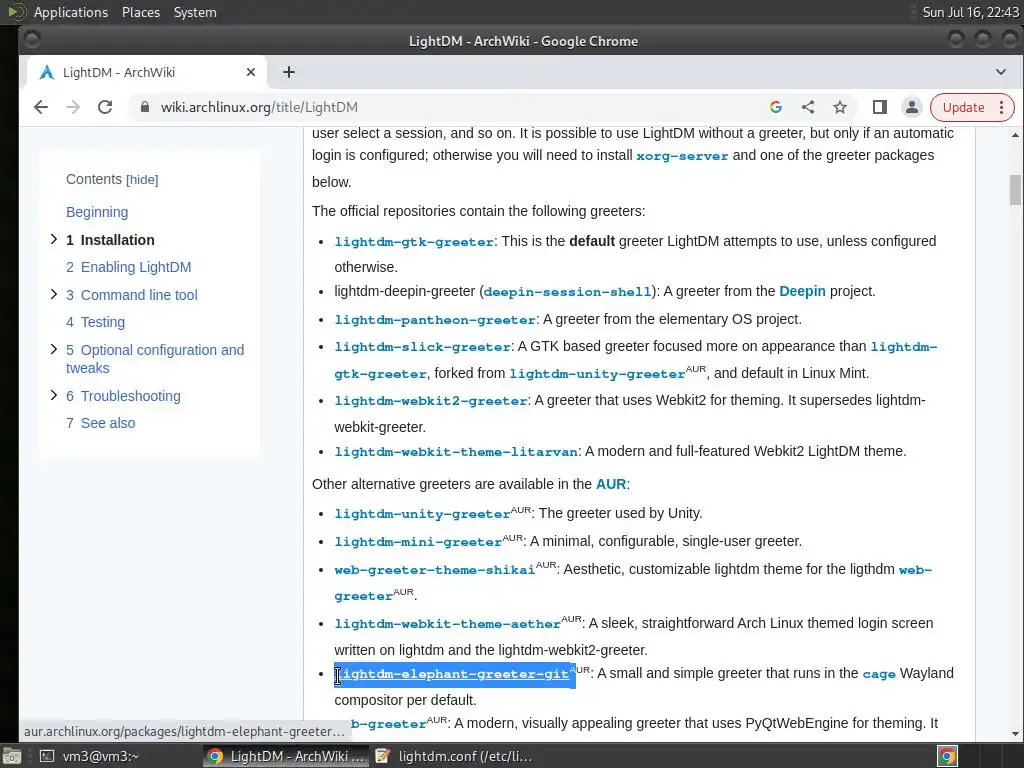Screen dimensions: 1024x768
Task: Open the tab search dropdown arrow
Action: [x=1000, y=72]
